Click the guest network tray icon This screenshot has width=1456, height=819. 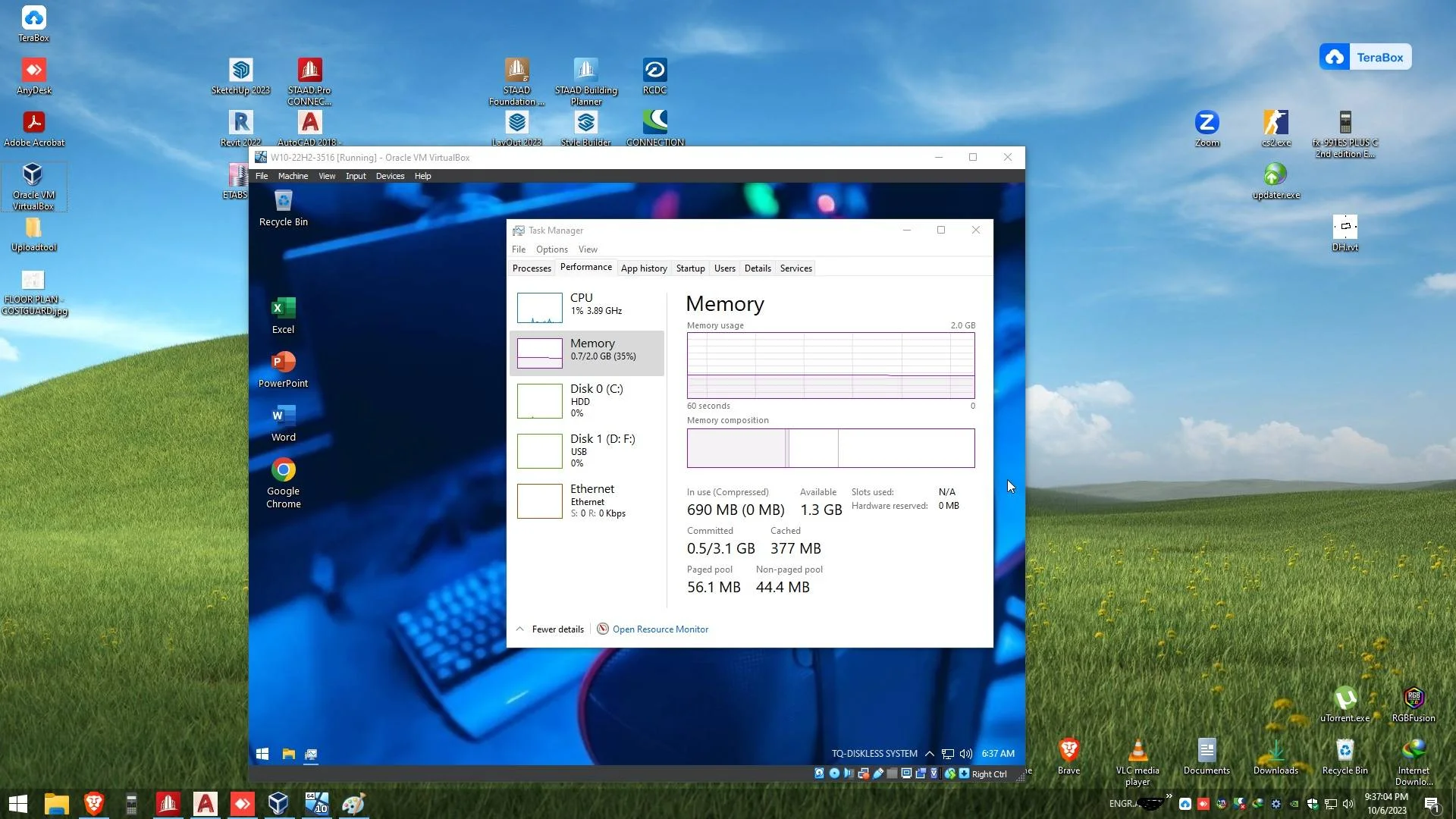(948, 754)
